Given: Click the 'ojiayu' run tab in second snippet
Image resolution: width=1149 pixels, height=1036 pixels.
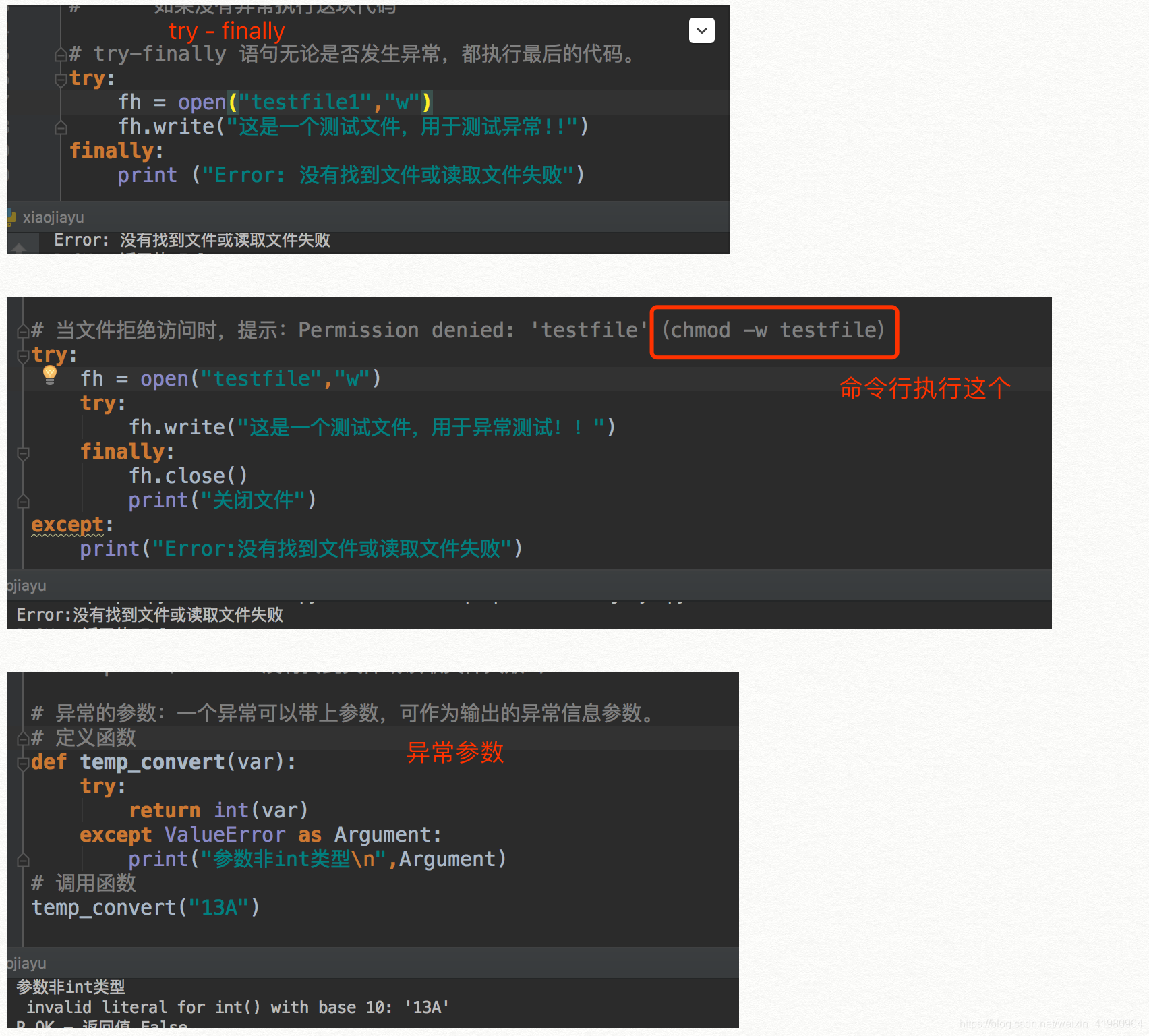Looking at the screenshot, I should click(26, 585).
